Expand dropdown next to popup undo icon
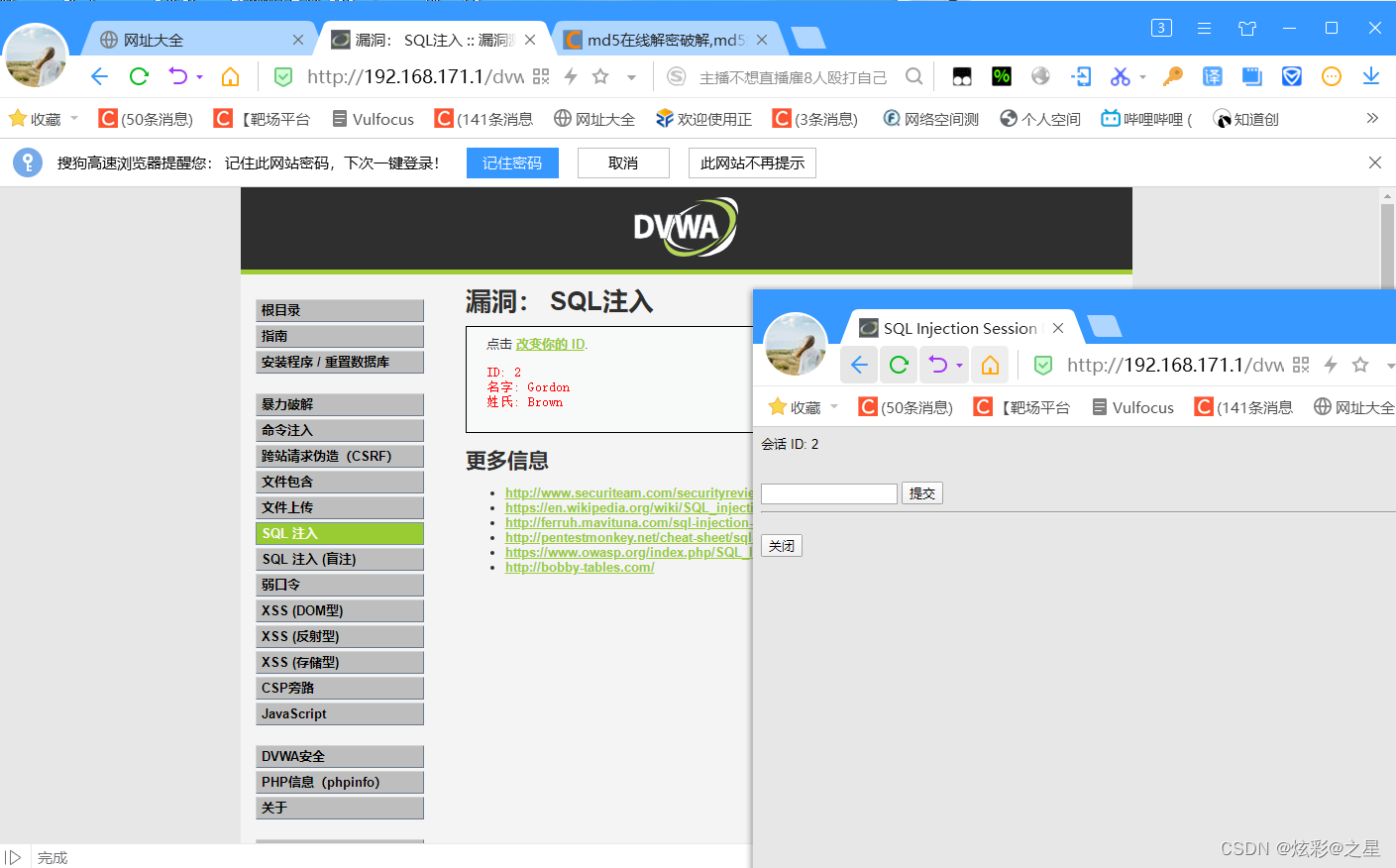This screenshot has width=1396, height=868. pos(959,365)
